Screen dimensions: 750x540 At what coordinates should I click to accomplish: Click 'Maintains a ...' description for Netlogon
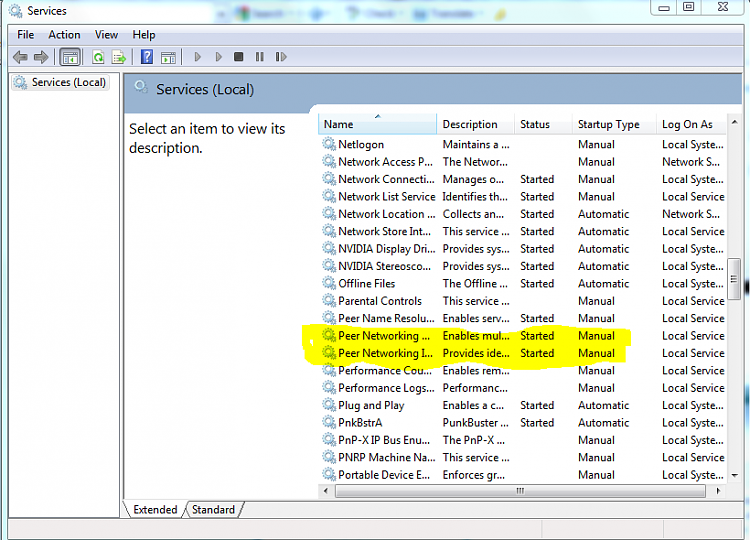(x=476, y=144)
